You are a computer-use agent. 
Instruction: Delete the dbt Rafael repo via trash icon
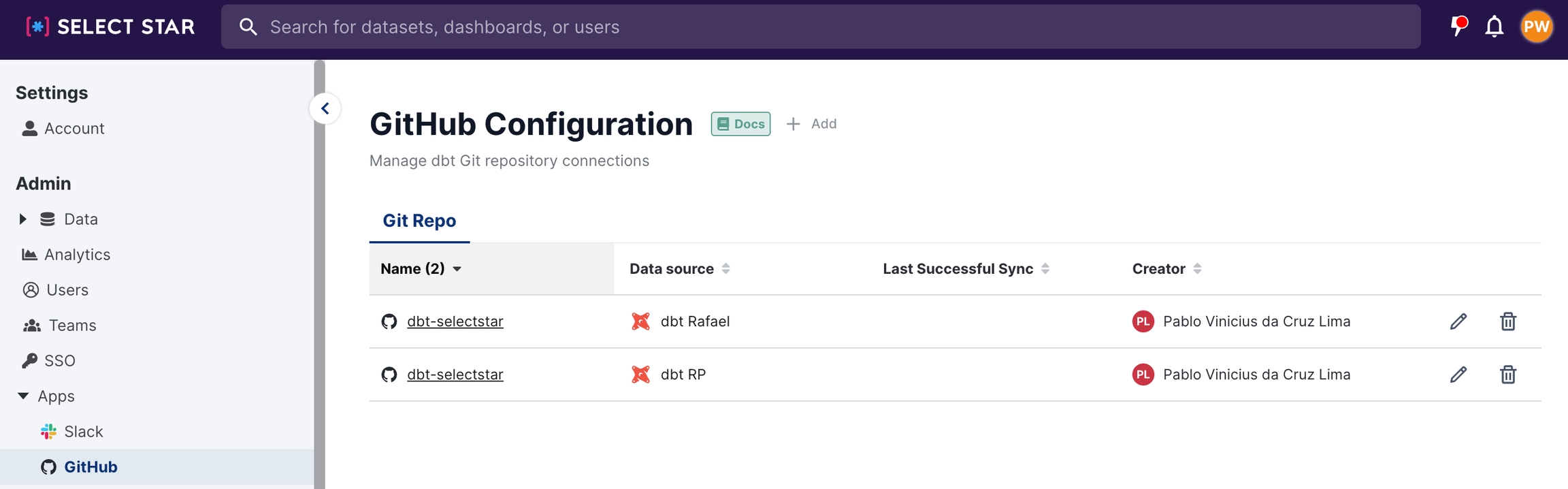click(x=1507, y=321)
